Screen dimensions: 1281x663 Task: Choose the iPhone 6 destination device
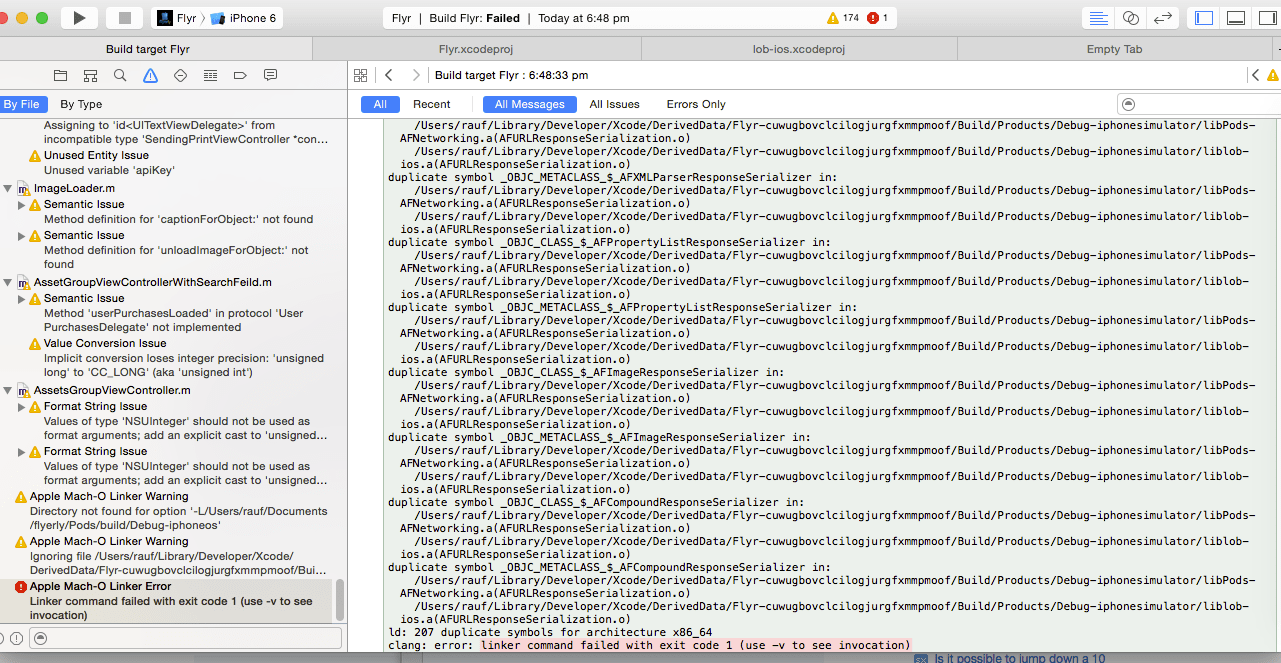[243, 18]
